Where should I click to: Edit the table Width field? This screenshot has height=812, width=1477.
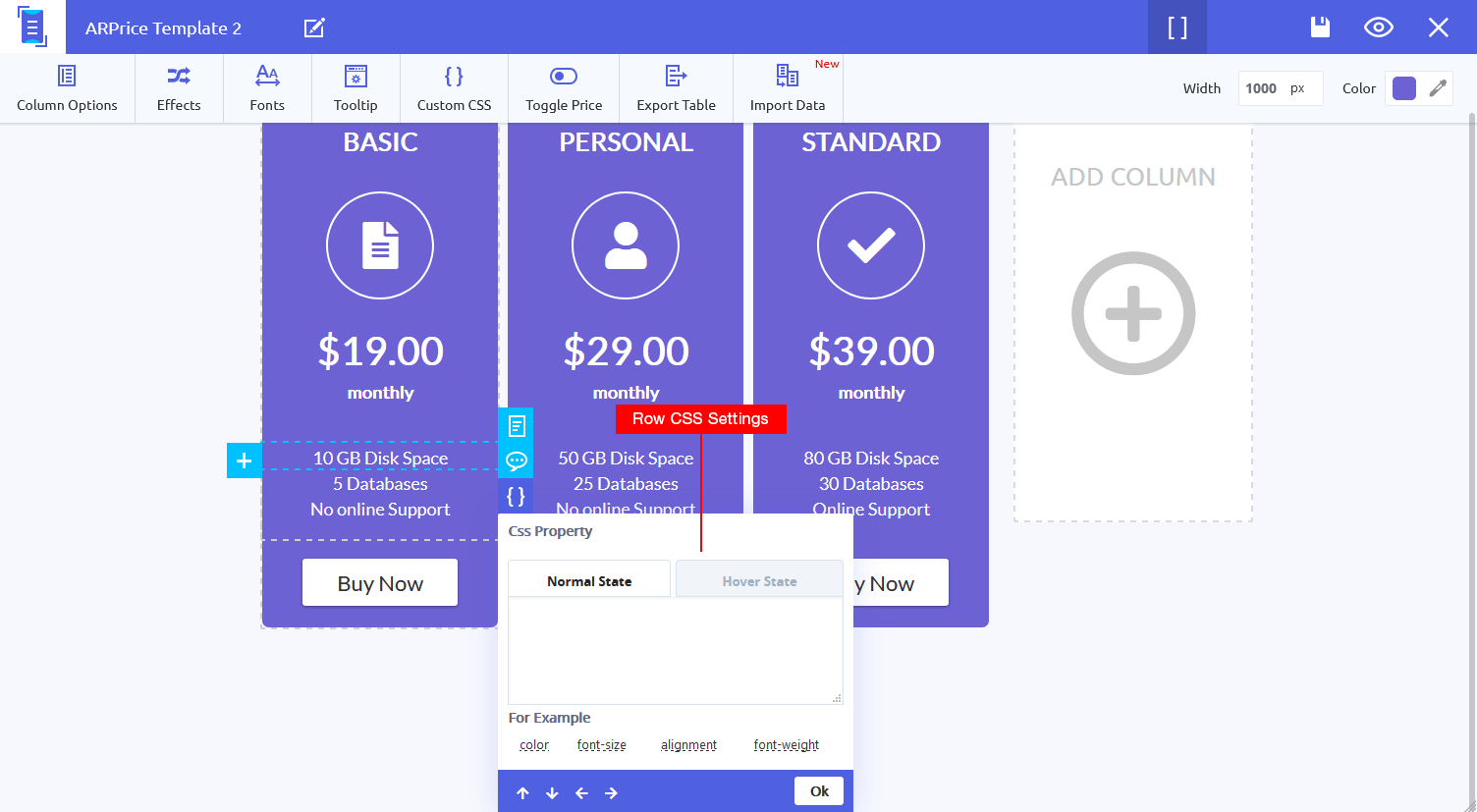[1281, 88]
